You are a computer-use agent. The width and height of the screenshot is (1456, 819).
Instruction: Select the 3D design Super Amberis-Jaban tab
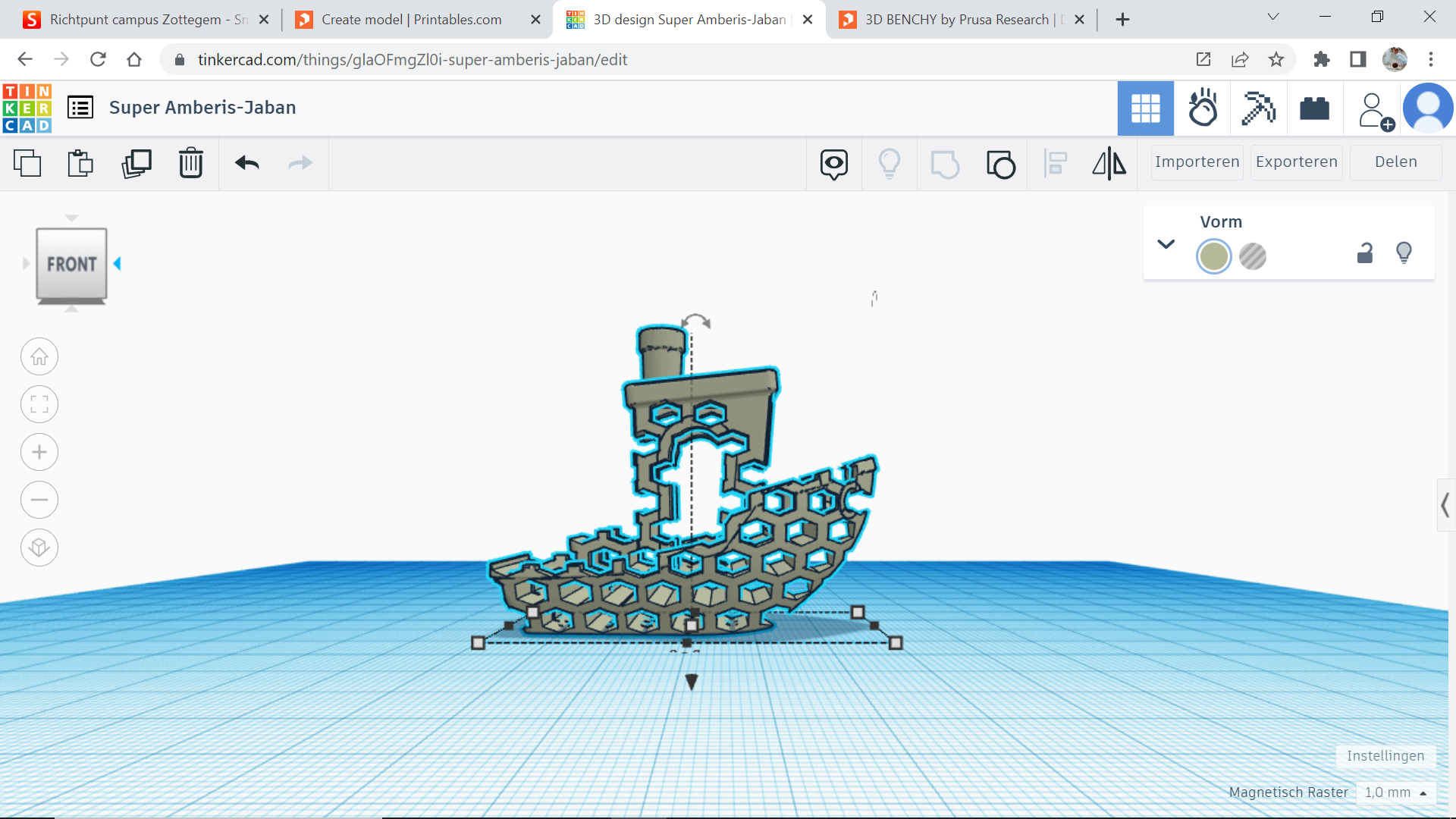pyautogui.click(x=689, y=20)
